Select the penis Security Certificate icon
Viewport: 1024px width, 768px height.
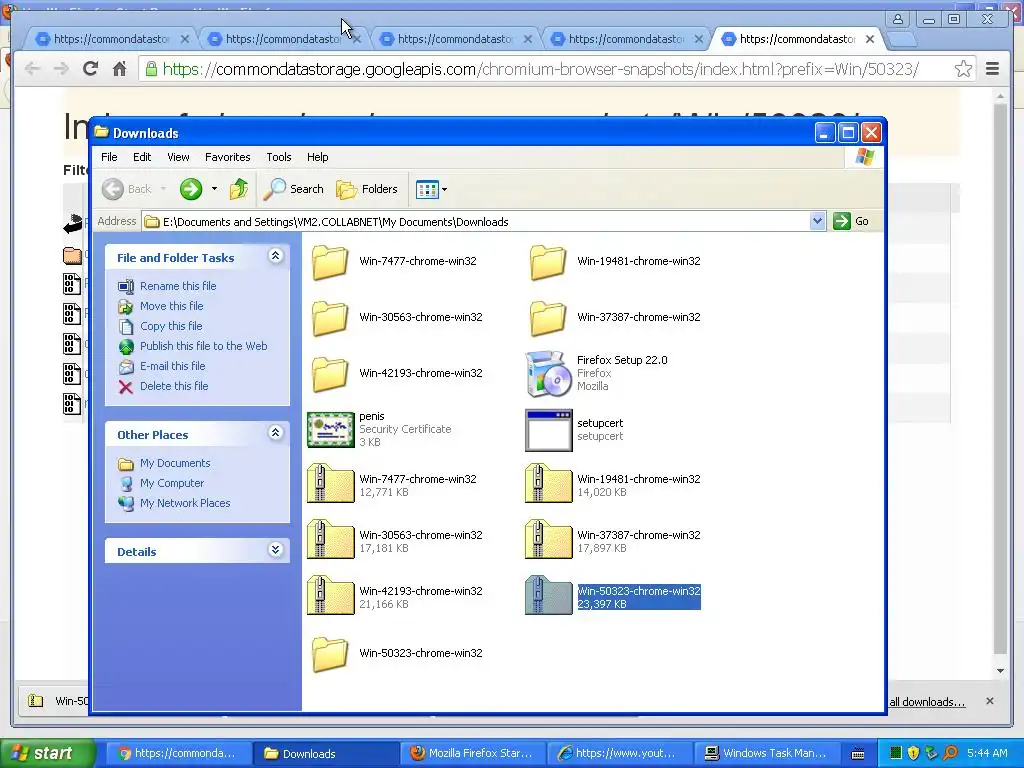click(x=330, y=430)
